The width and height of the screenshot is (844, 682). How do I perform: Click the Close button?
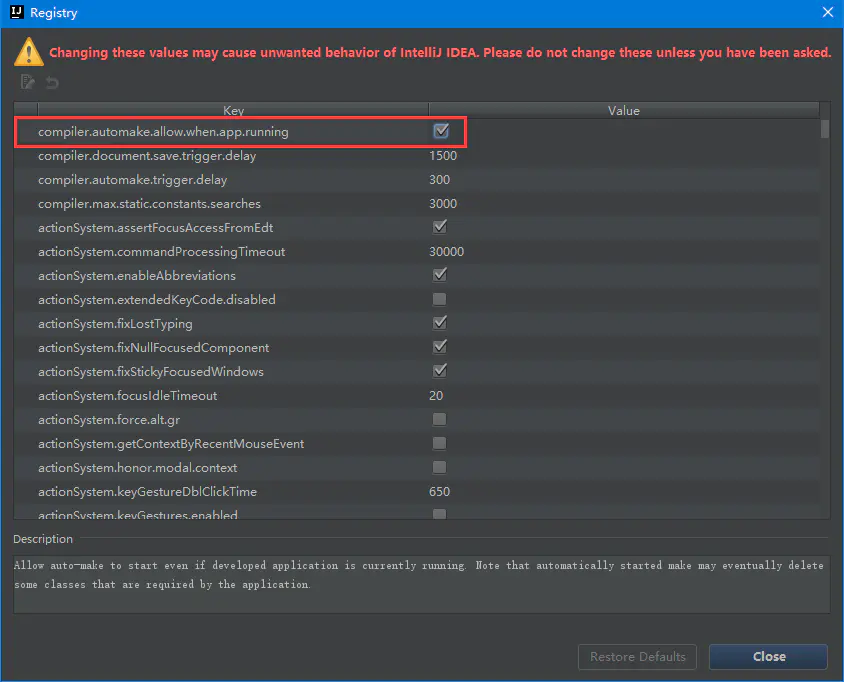pyautogui.click(x=769, y=657)
